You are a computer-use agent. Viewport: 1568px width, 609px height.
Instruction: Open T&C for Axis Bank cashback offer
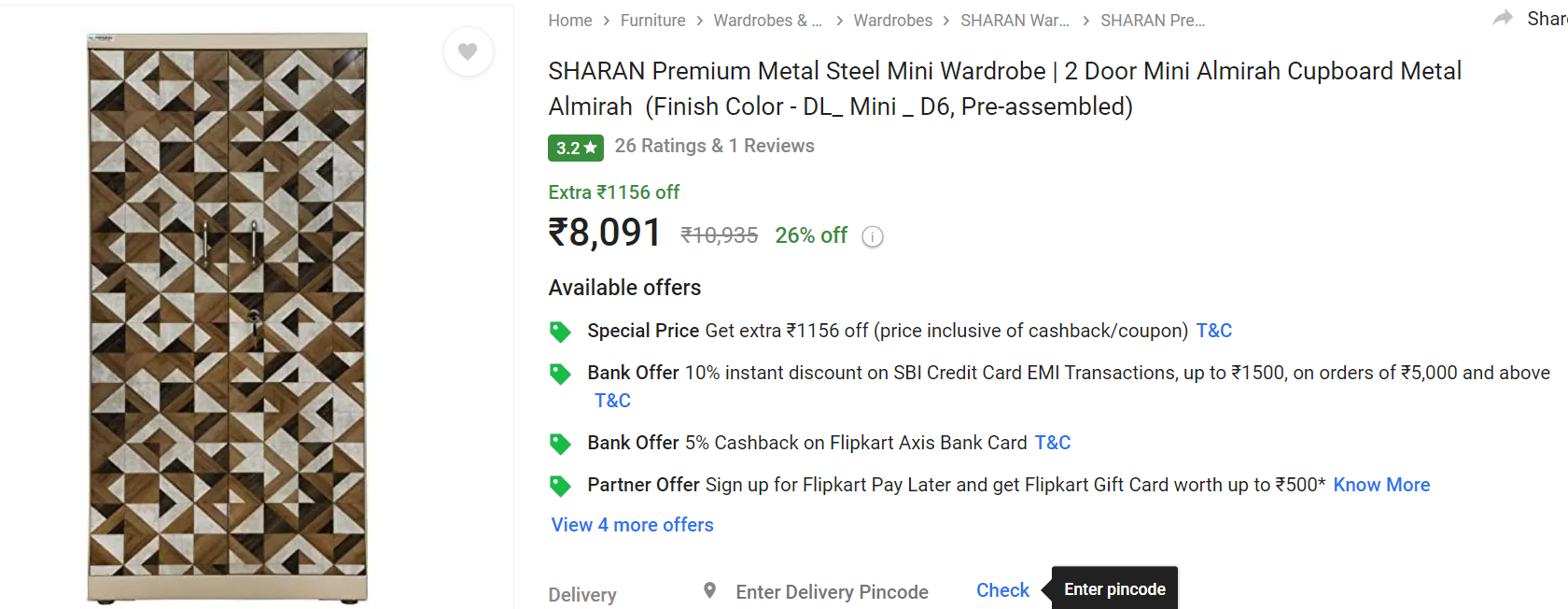(1052, 443)
